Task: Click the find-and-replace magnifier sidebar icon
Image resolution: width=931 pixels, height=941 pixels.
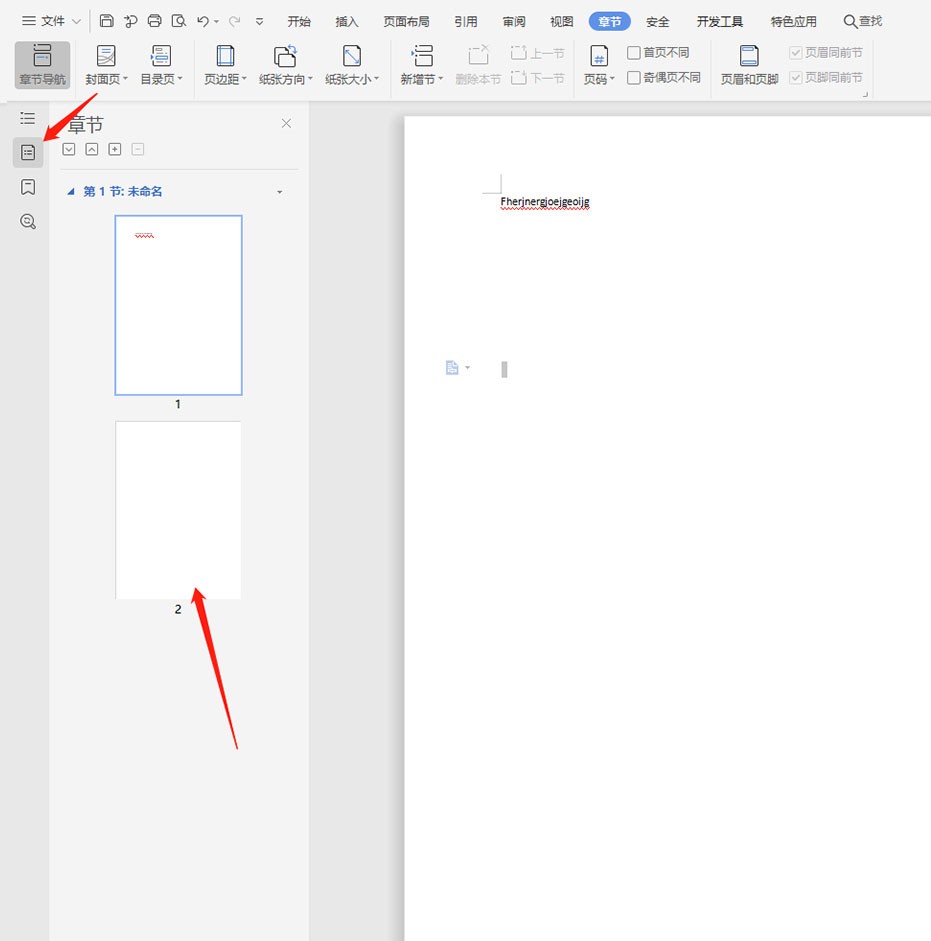Action: point(28,222)
